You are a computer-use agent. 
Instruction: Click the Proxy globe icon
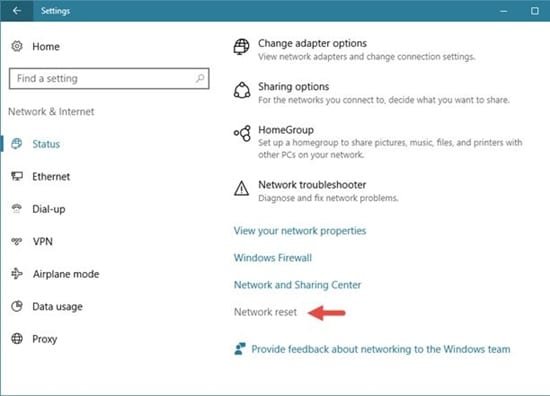(x=16, y=339)
